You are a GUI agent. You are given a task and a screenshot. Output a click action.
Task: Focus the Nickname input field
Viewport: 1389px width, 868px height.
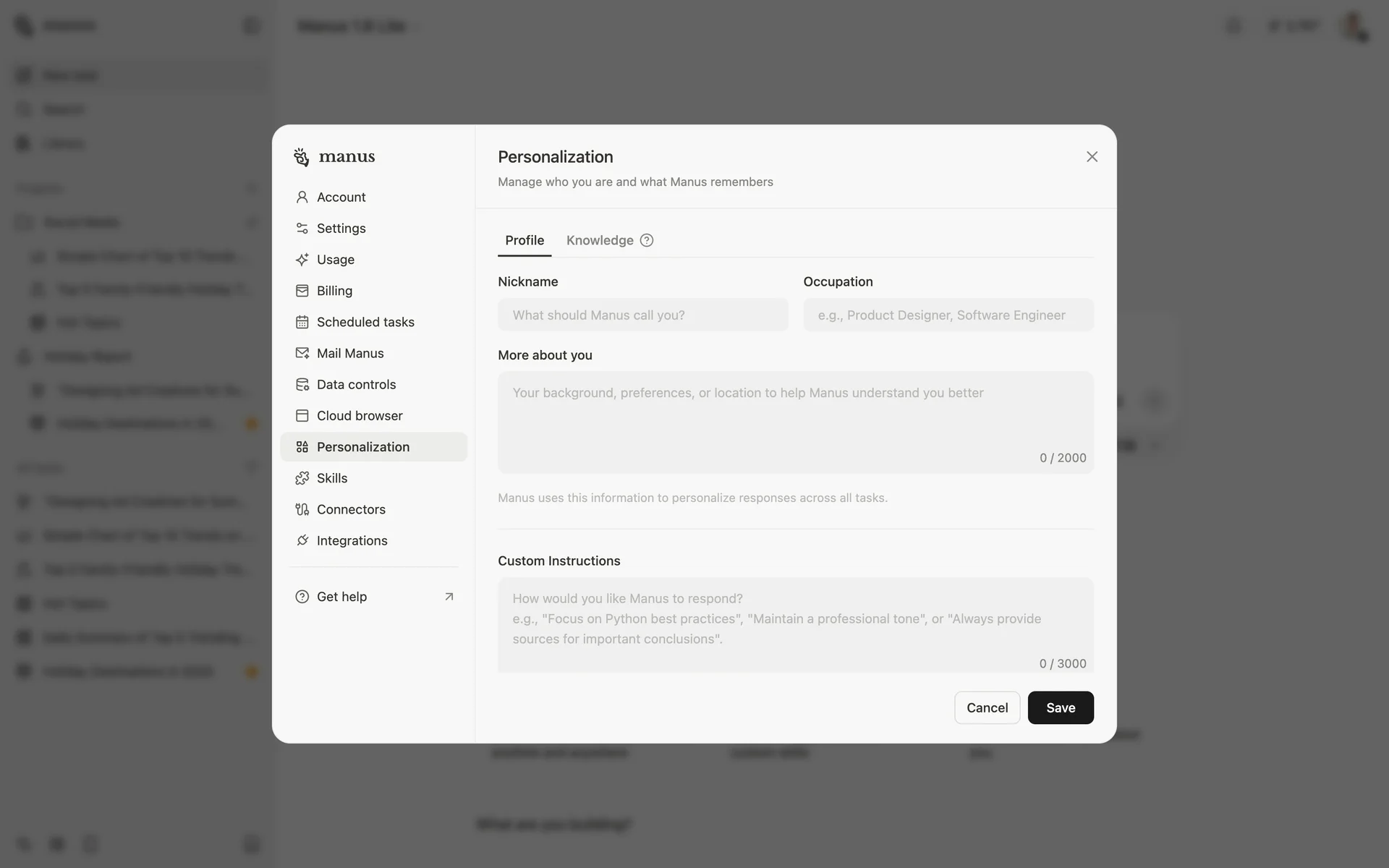(642, 315)
